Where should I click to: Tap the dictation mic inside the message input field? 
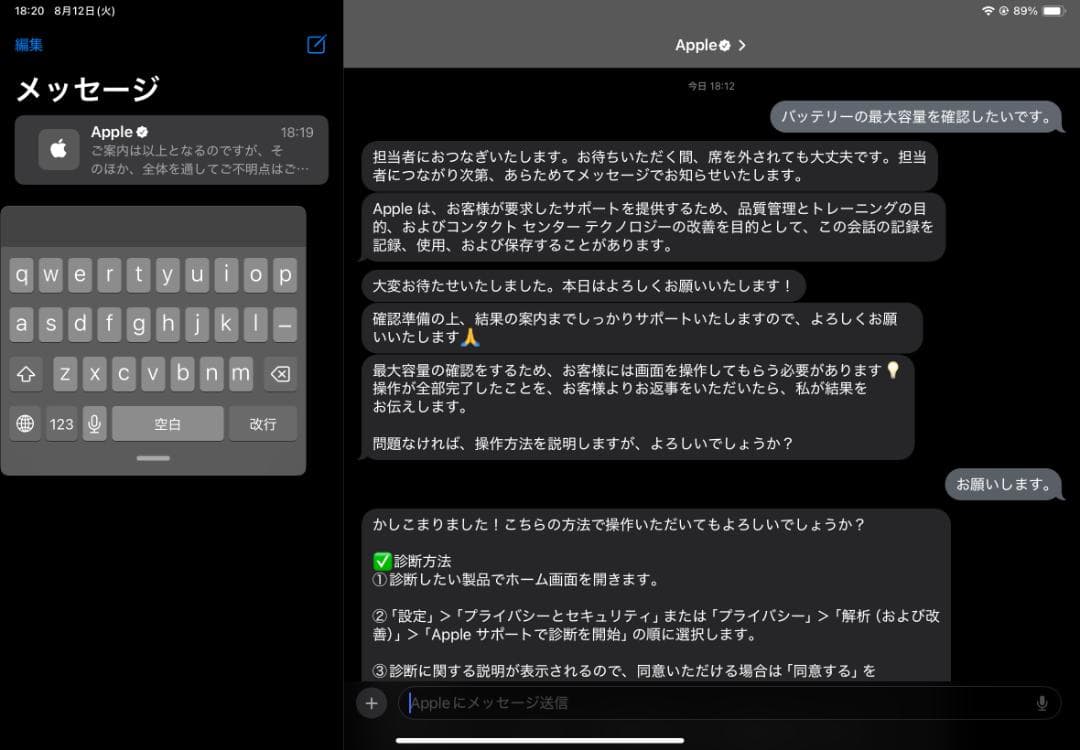1043,703
